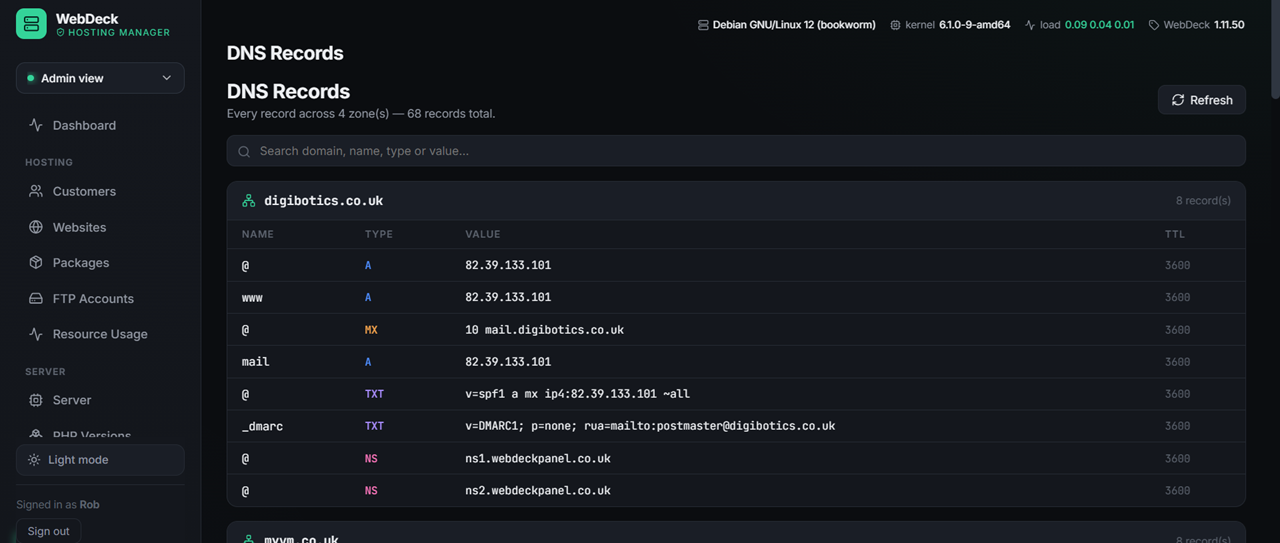Image resolution: width=1280 pixels, height=543 pixels.
Task: Click the FTP Accounts drive icon
Action: (x=36, y=298)
